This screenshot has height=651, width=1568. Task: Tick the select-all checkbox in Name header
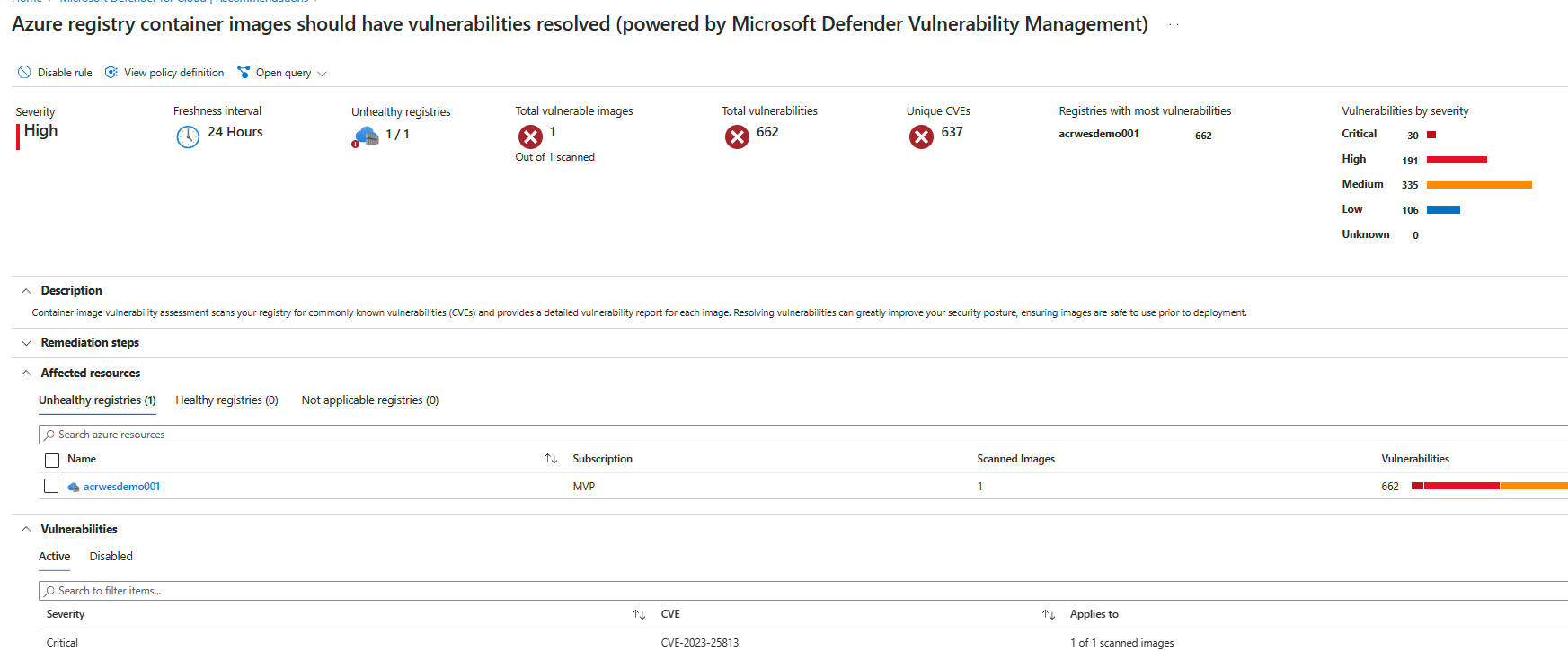click(x=52, y=461)
